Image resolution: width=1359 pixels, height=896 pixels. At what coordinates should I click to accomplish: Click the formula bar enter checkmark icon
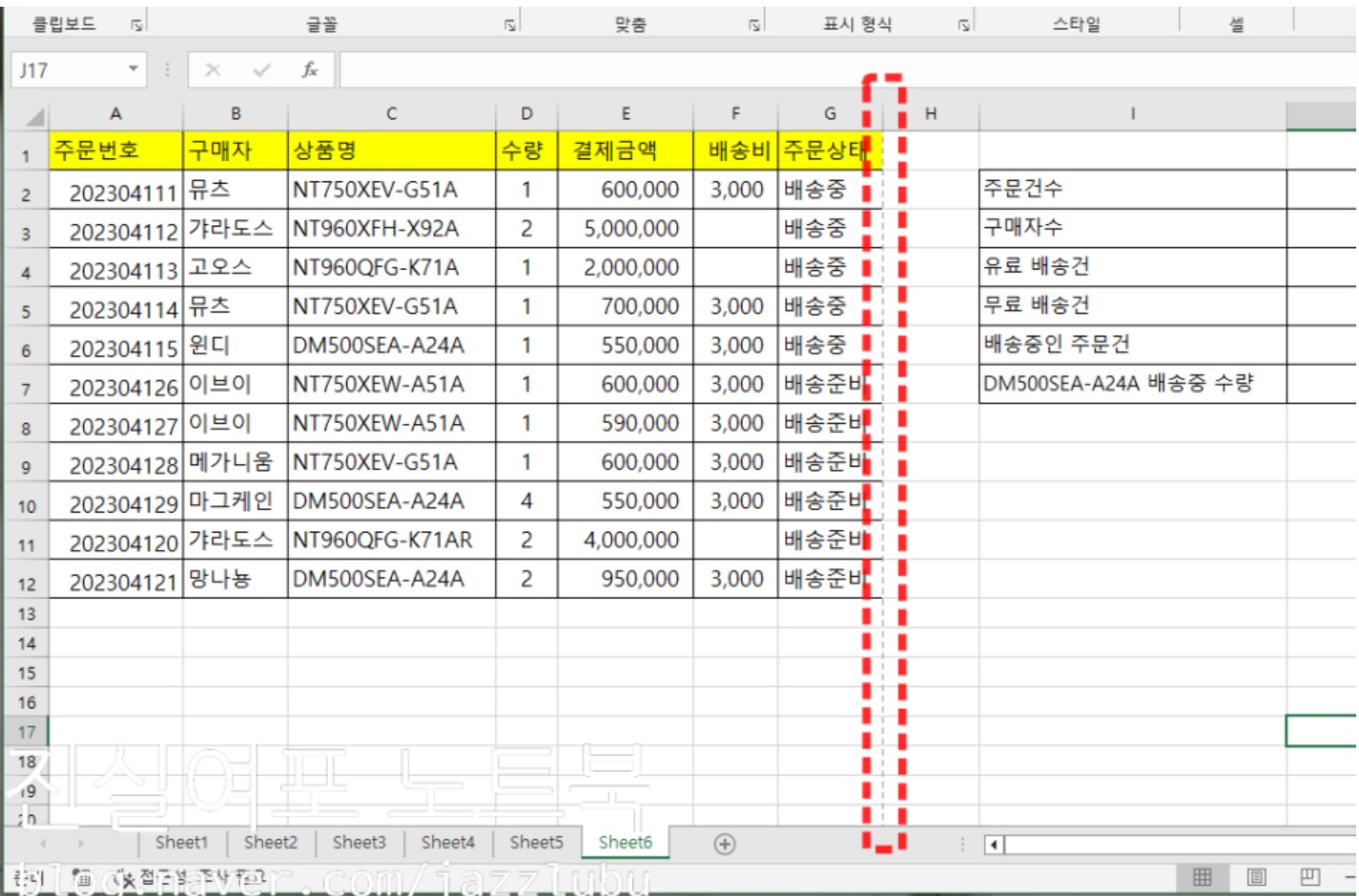pyautogui.click(x=261, y=70)
